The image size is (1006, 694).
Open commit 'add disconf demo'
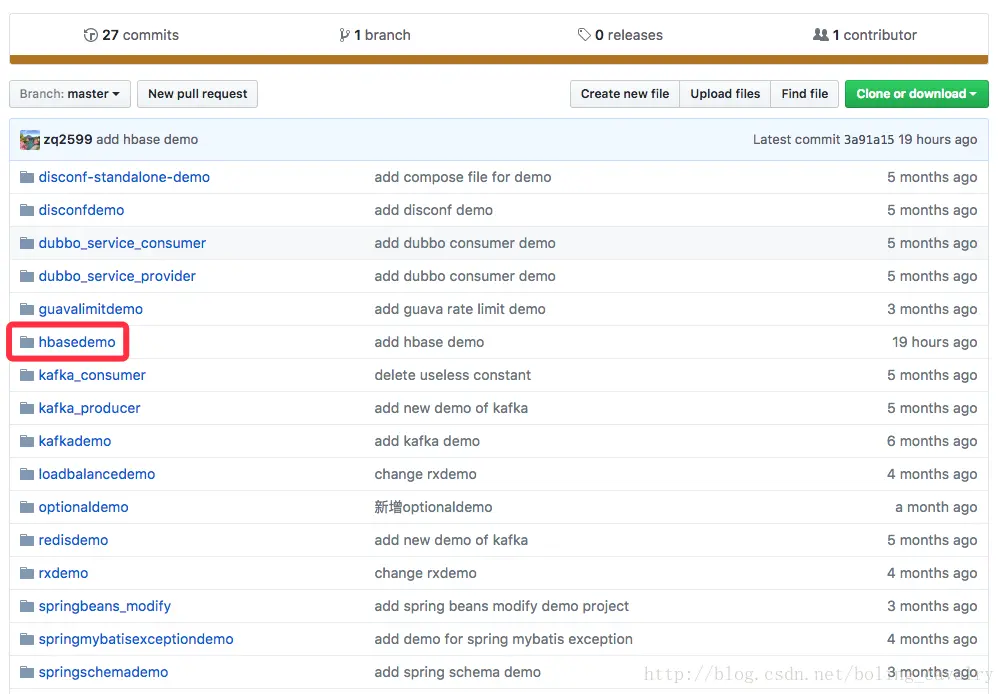point(434,210)
